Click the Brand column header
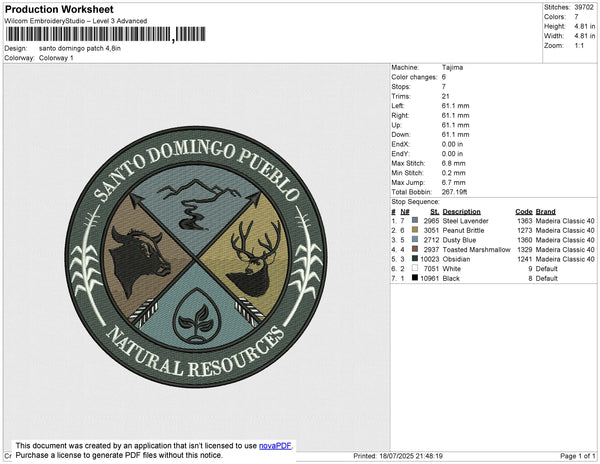Screen dimensions: 600x464 (546, 212)
